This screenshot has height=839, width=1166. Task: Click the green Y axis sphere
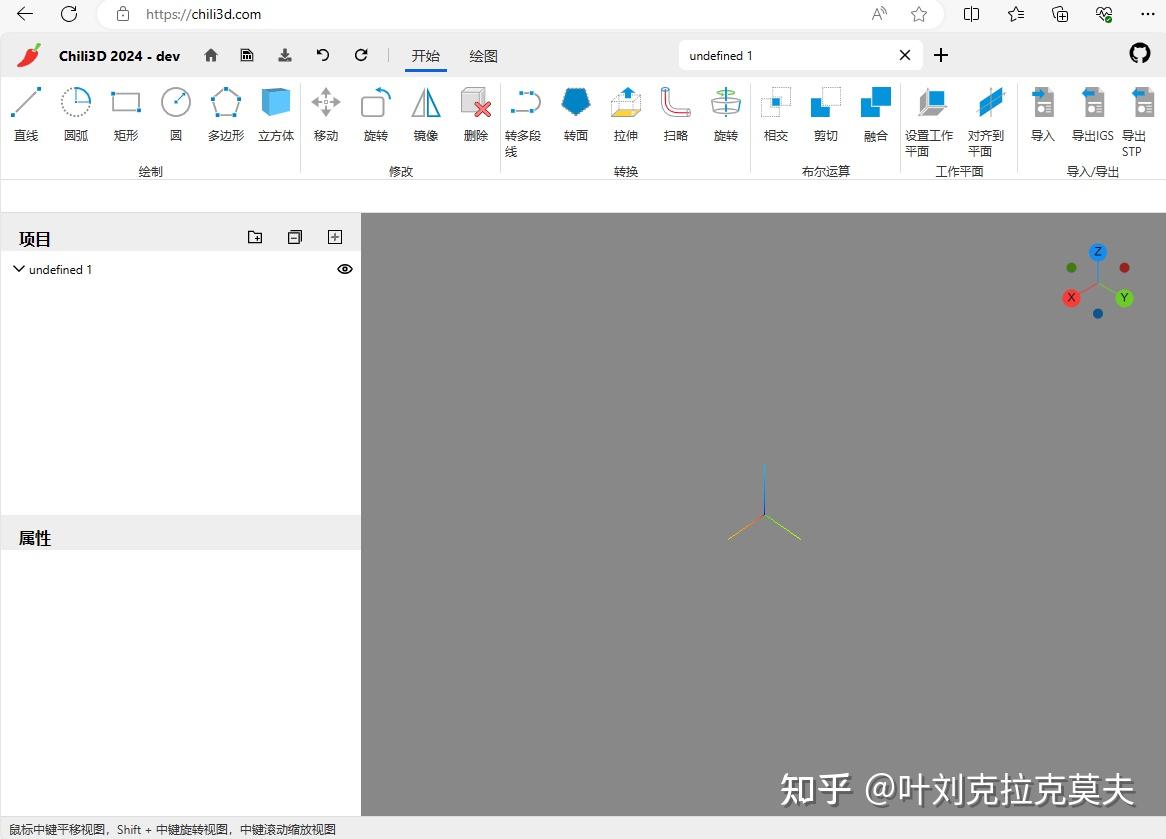1124,297
